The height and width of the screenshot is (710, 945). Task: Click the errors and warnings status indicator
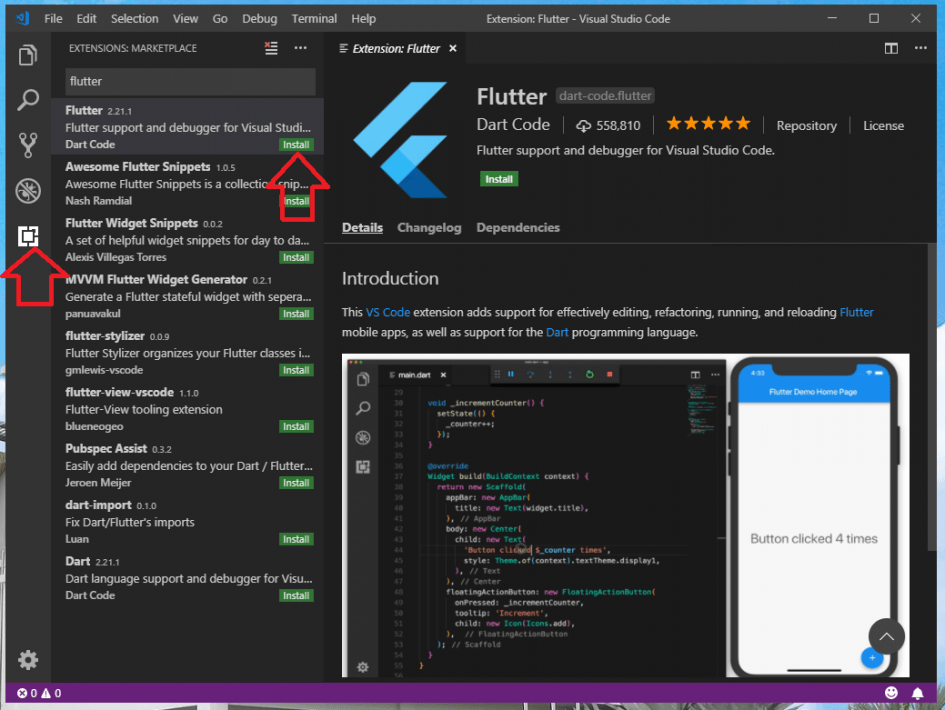pos(39,693)
